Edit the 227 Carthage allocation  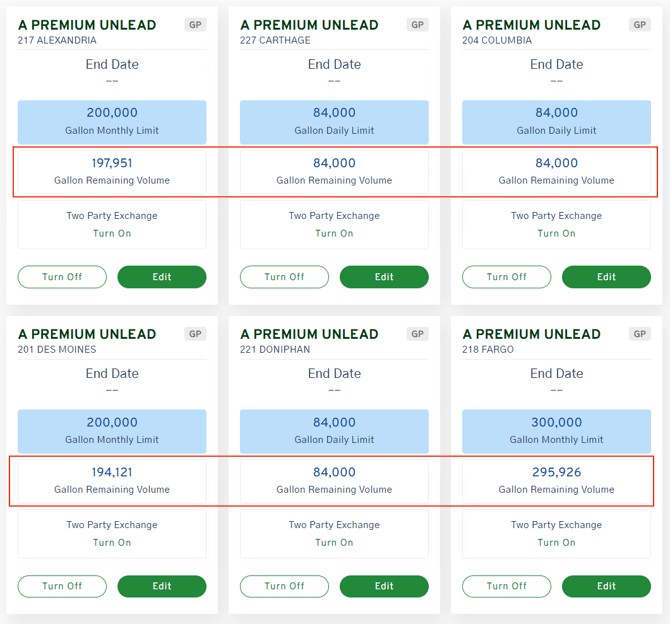(384, 277)
